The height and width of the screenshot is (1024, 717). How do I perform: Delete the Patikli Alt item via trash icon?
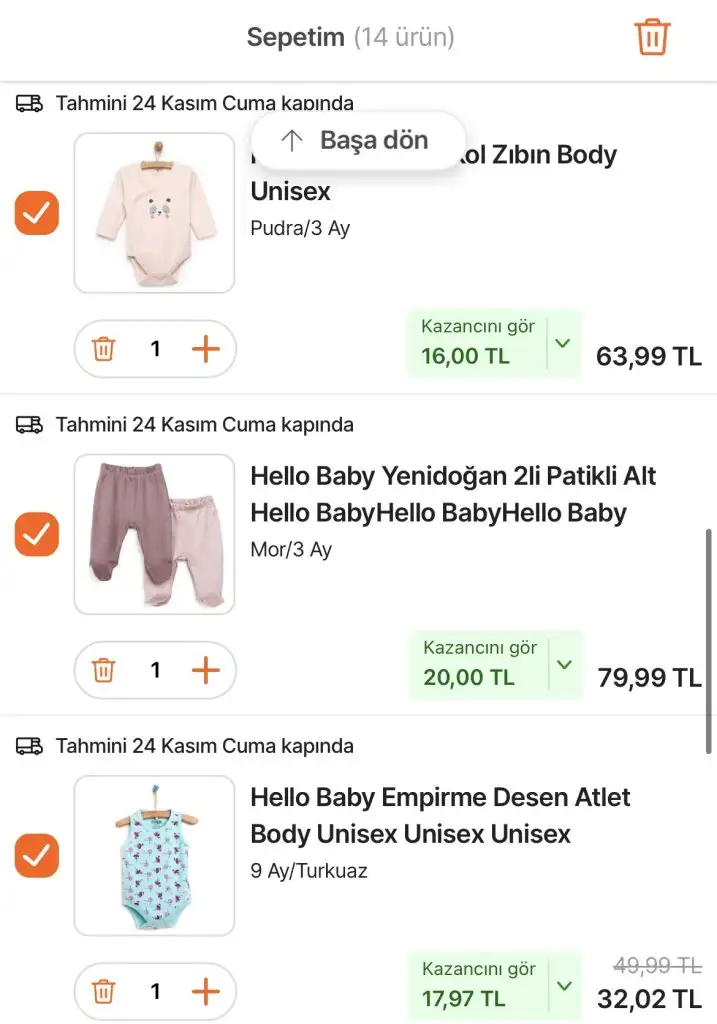tap(104, 670)
